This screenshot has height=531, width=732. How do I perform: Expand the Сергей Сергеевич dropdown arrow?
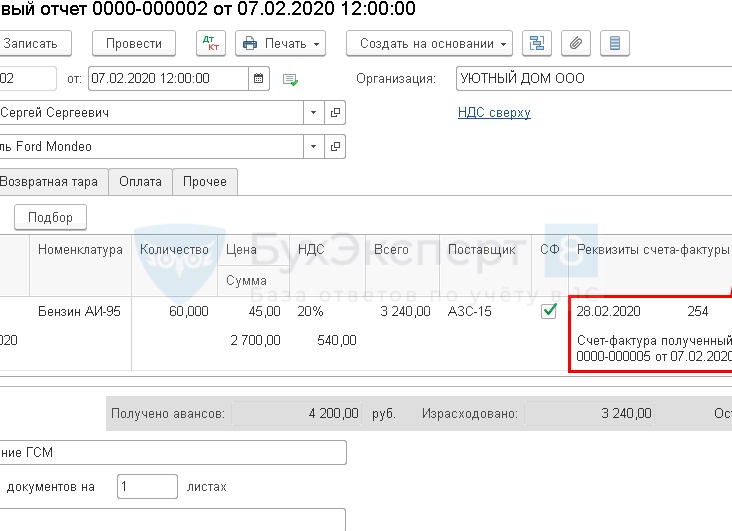[314, 113]
